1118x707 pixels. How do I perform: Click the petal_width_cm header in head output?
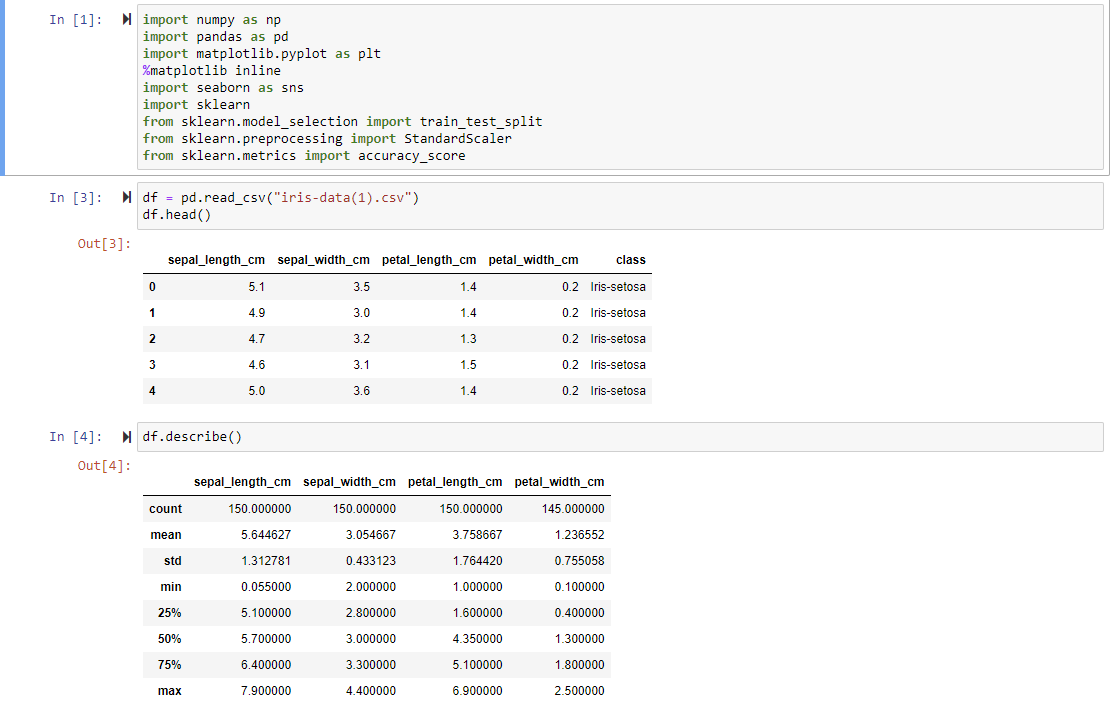point(533,260)
